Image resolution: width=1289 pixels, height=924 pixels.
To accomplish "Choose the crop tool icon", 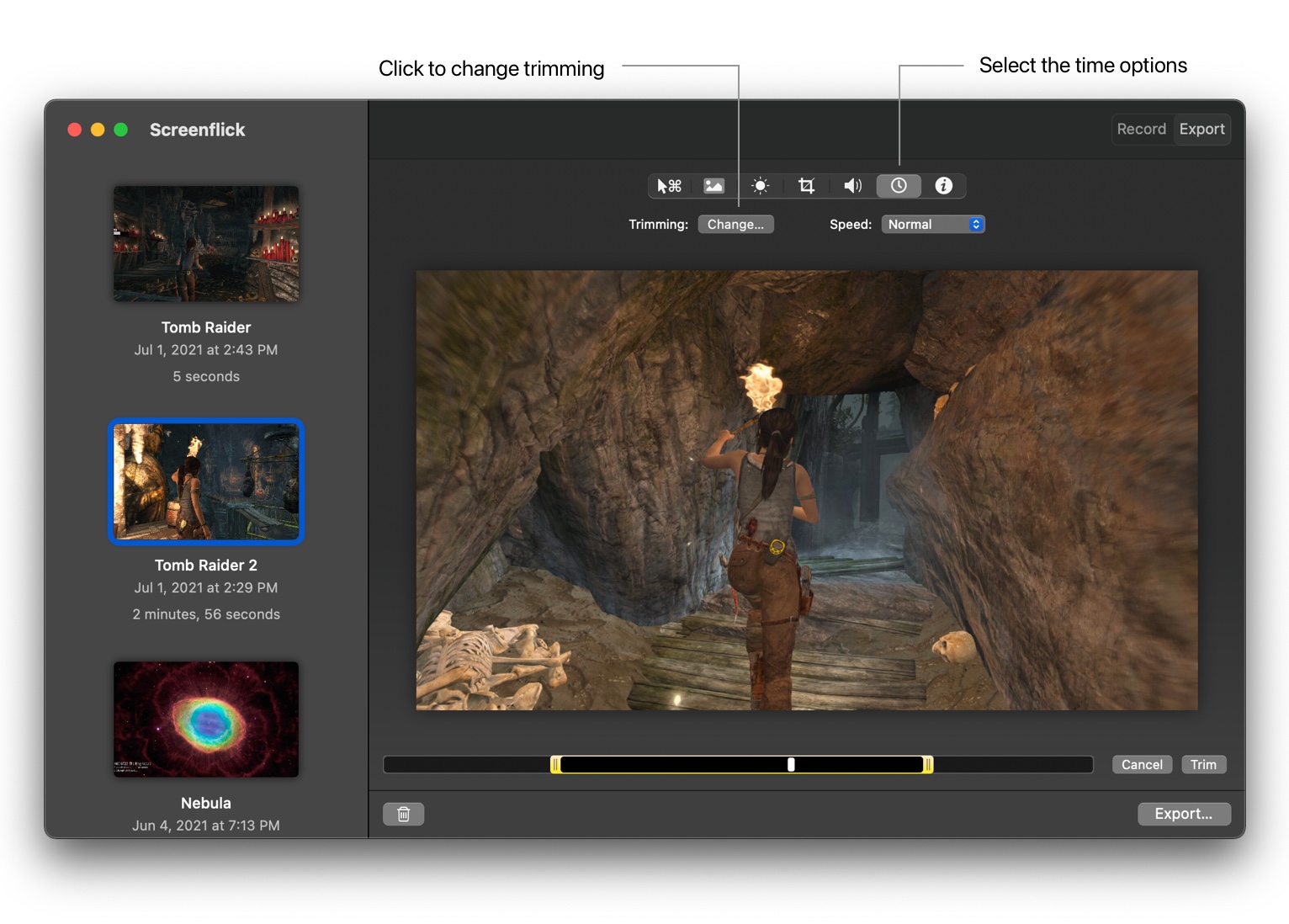I will 806,186.
